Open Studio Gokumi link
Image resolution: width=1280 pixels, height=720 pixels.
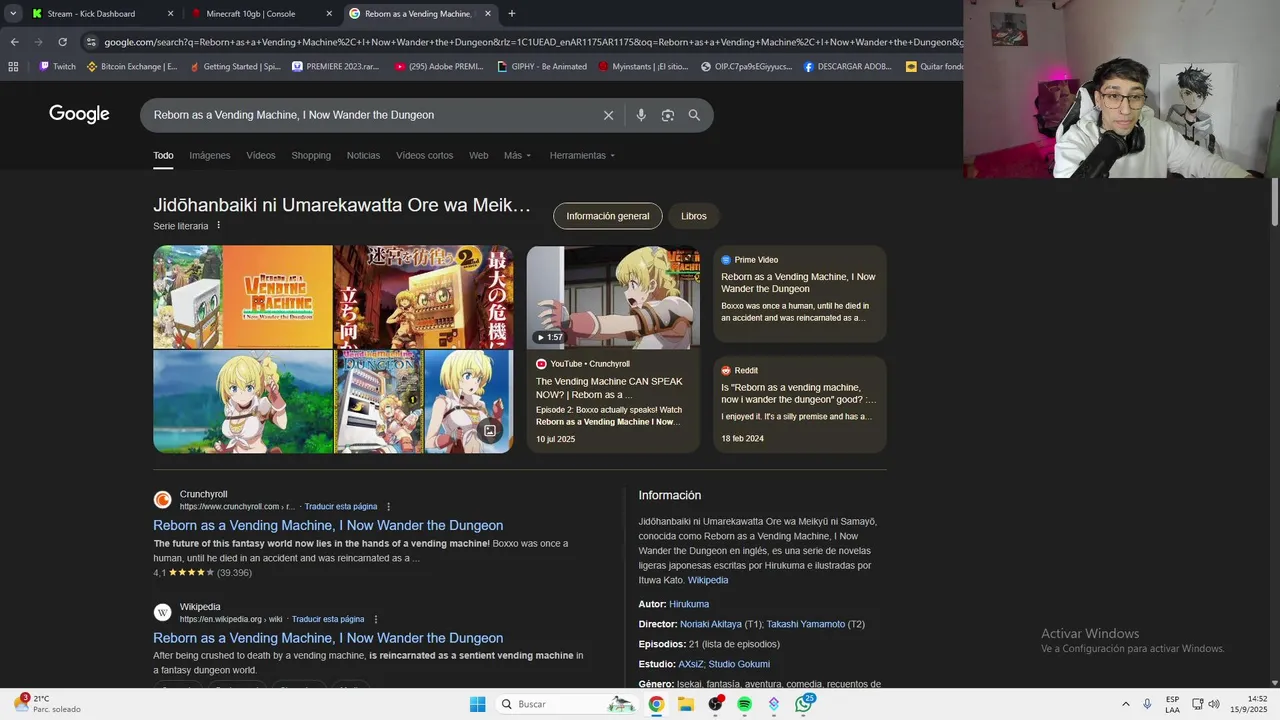coord(739,664)
